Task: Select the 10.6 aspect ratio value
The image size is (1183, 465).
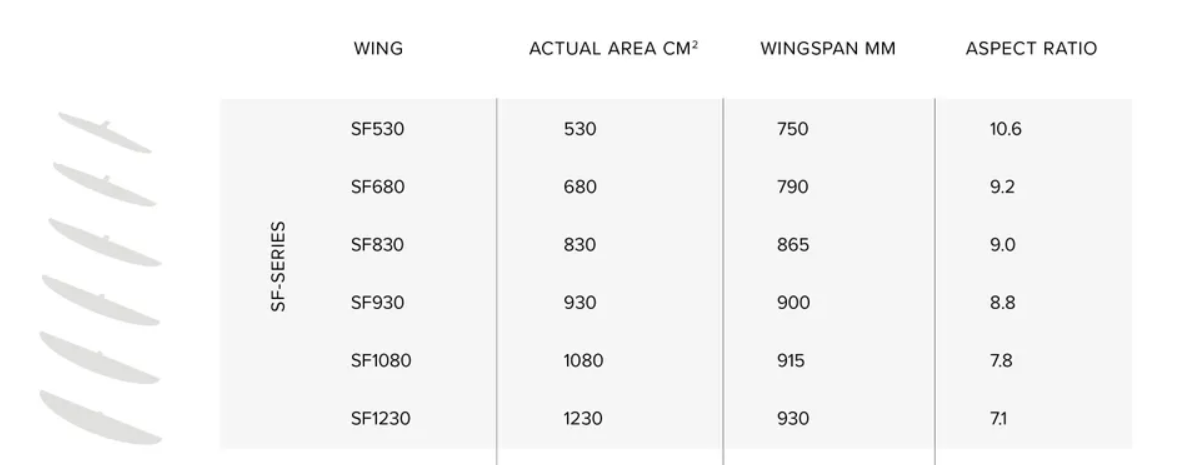Action: [1006, 129]
